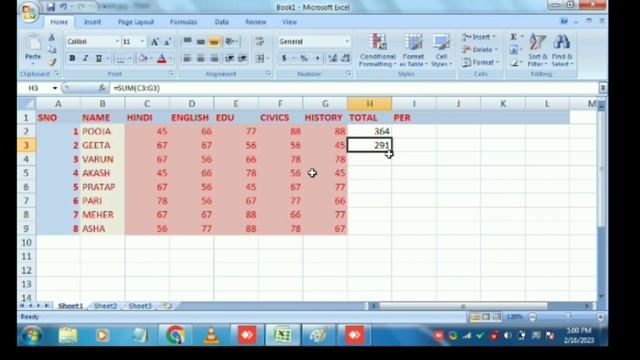This screenshot has height=360, width=640.
Task: Open Cell Styles gallery
Action: [441, 50]
